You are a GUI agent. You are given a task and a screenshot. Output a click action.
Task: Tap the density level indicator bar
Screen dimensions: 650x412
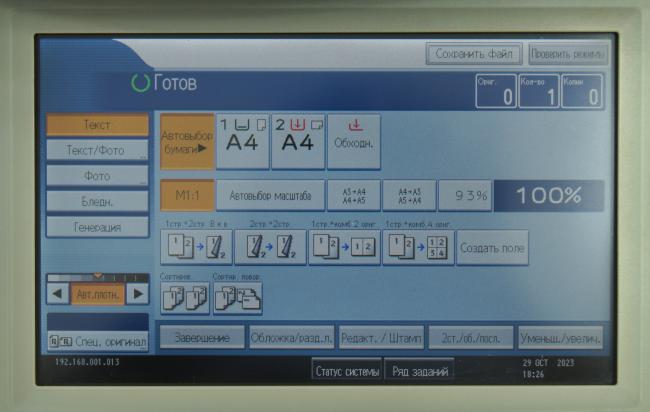pyautogui.click(x=98, y=277)
